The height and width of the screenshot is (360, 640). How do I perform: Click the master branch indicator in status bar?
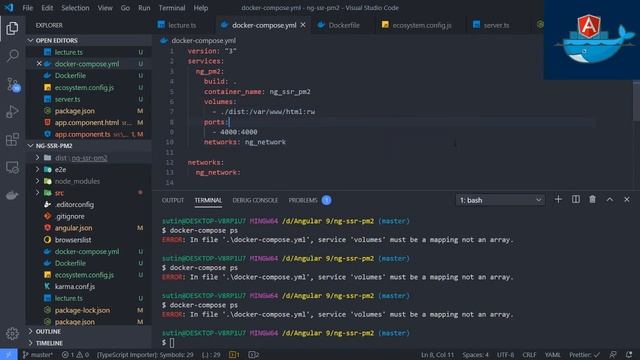[37, 355]
